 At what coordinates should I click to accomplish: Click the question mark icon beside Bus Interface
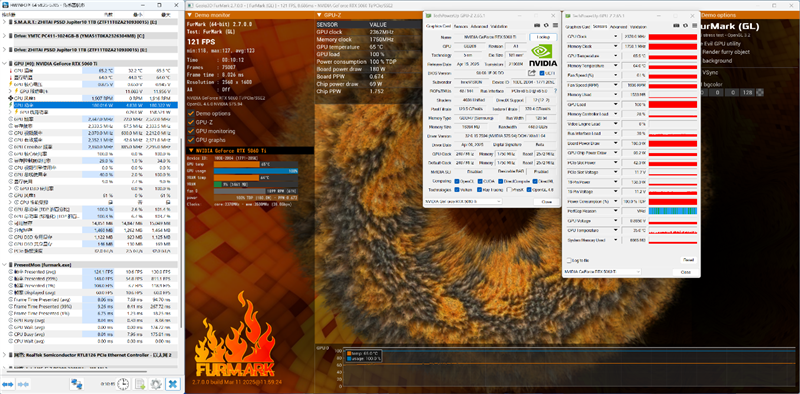(x=555, y=91)
